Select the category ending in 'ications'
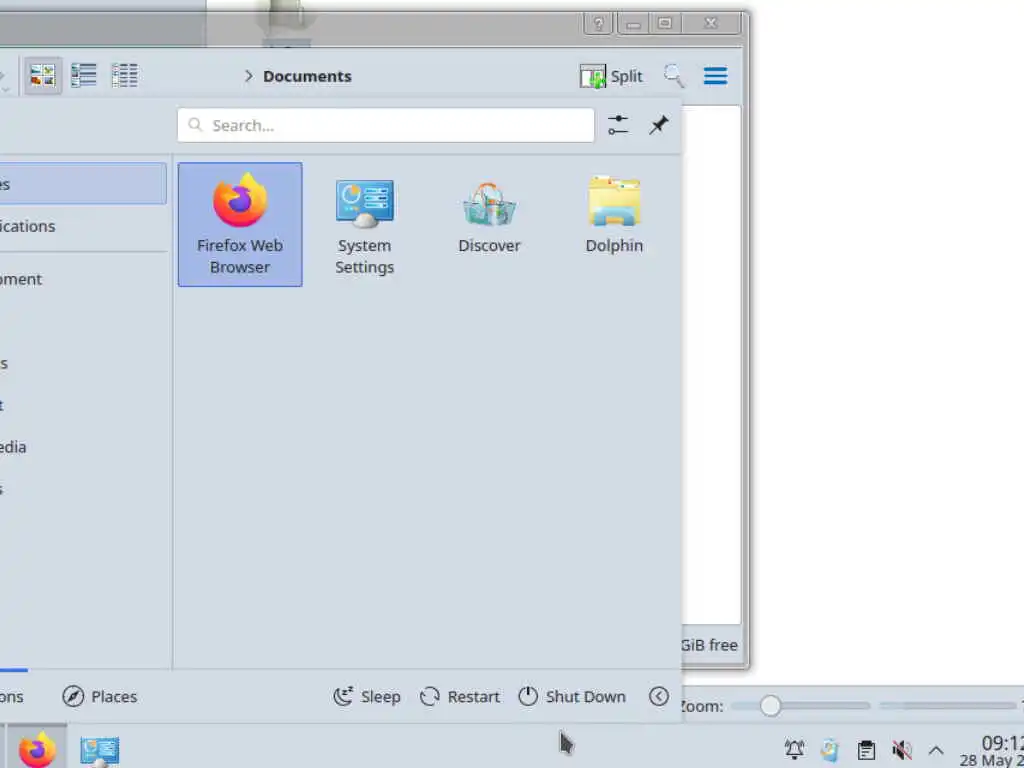The image size is (1024, 768). [x=82, y=226]
